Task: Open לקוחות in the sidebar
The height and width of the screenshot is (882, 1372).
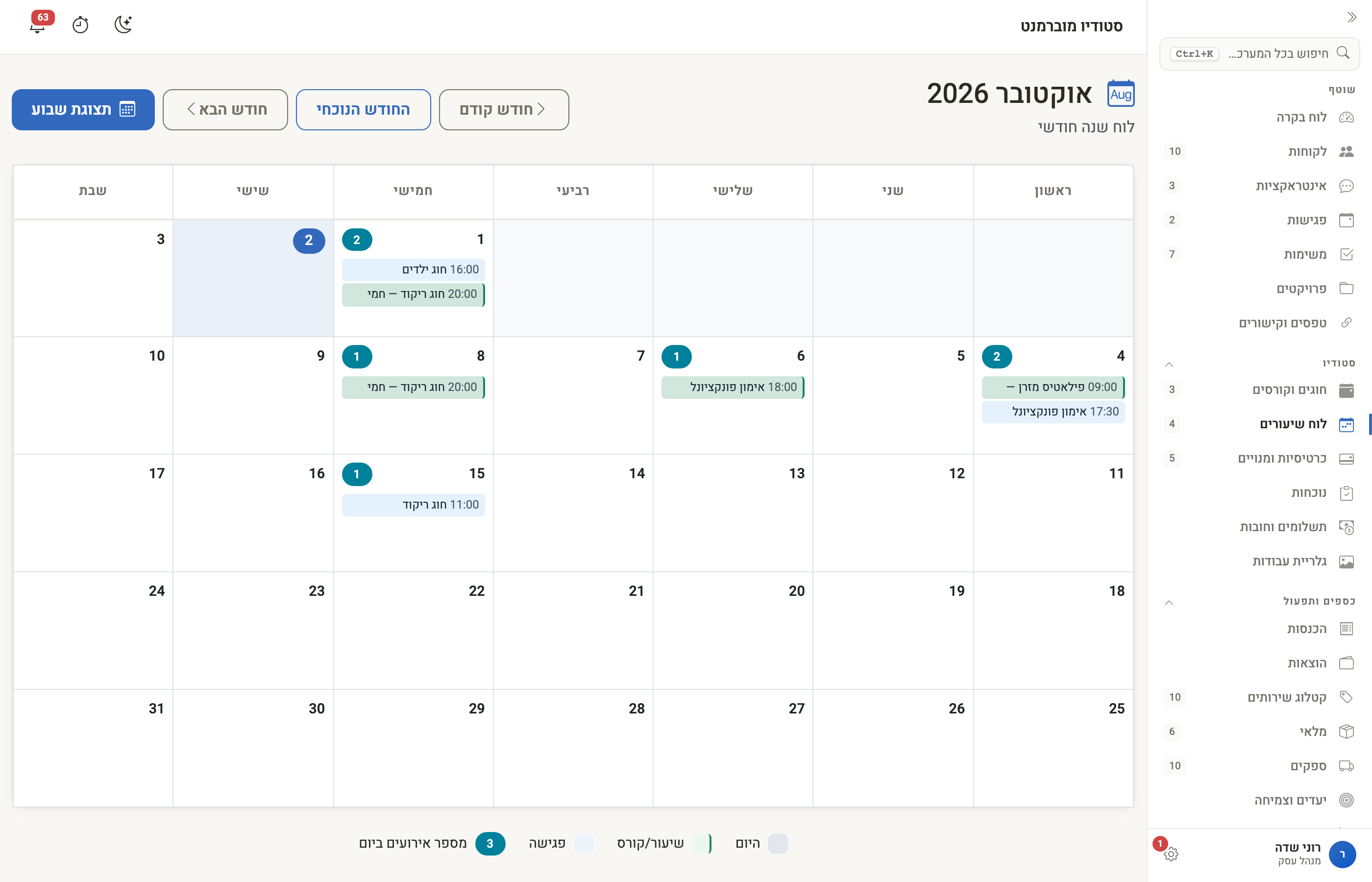Action: 1259,152
